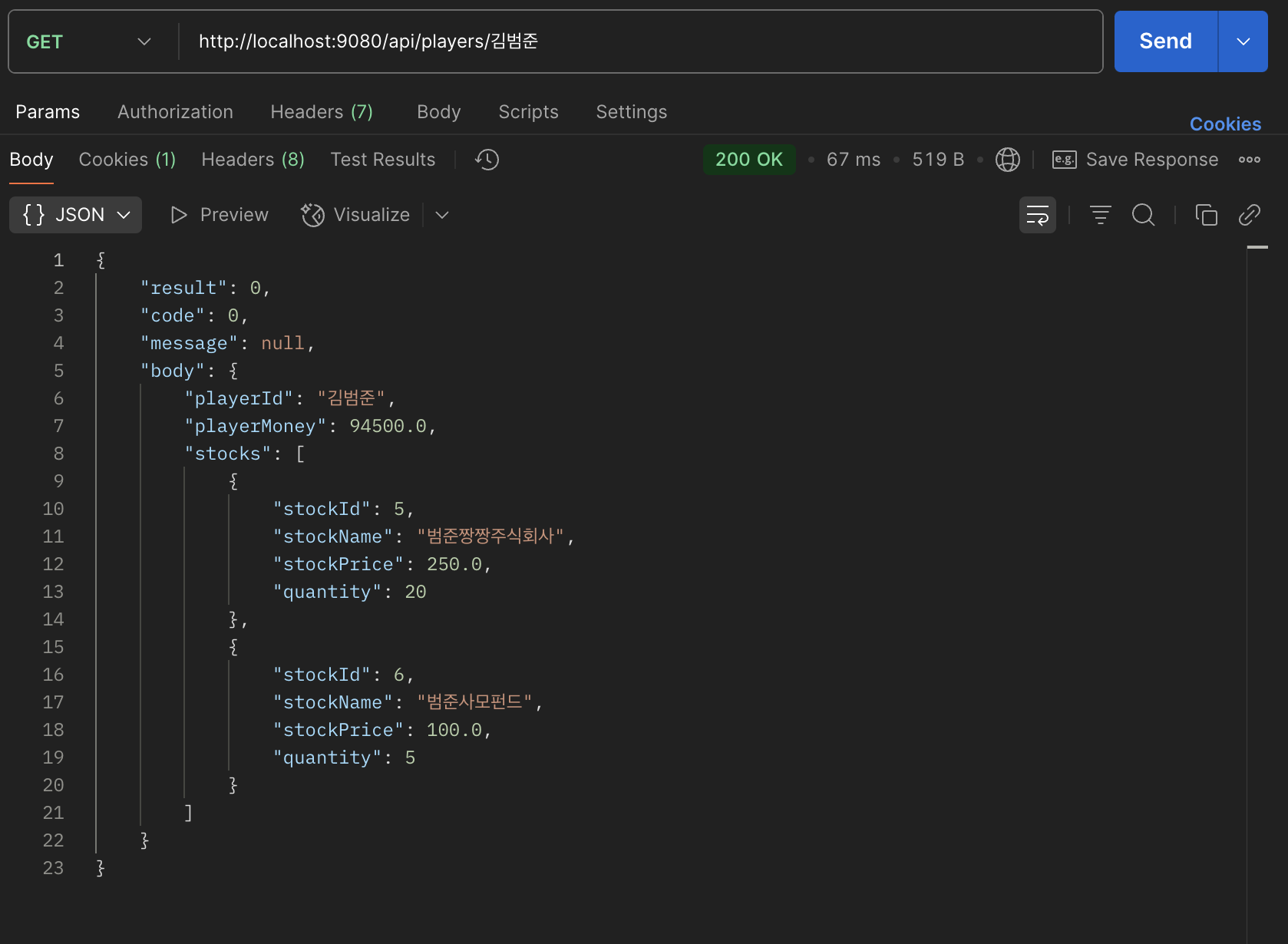Click the 519 B response size
The width and height of the screenshot is (1288, 944).
click(x=938, y=160)
